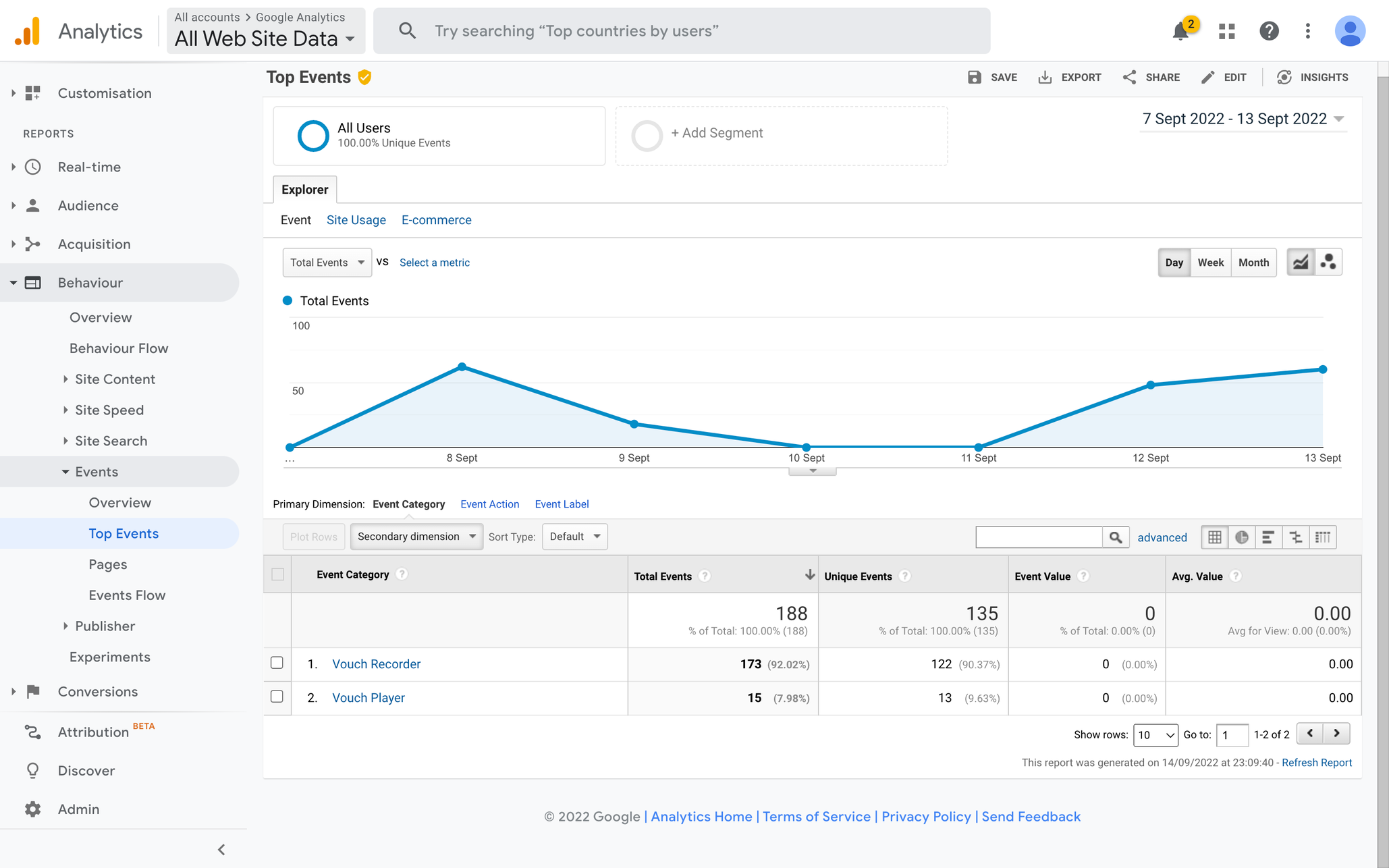The image size is (1389, 868).
Task: Tick the select-all checkbox in table header
Action: tap(277, 574)
